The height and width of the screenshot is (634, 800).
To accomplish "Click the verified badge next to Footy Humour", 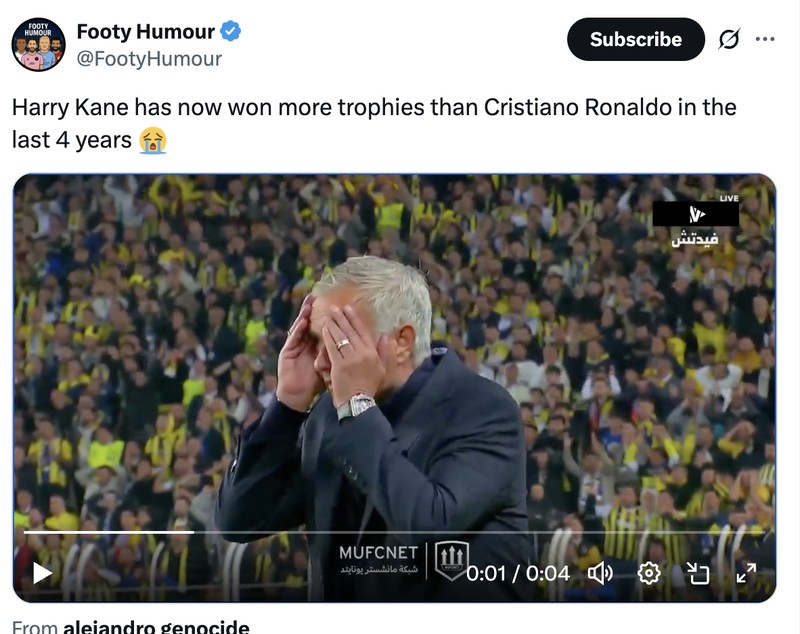I will (228, 31).
